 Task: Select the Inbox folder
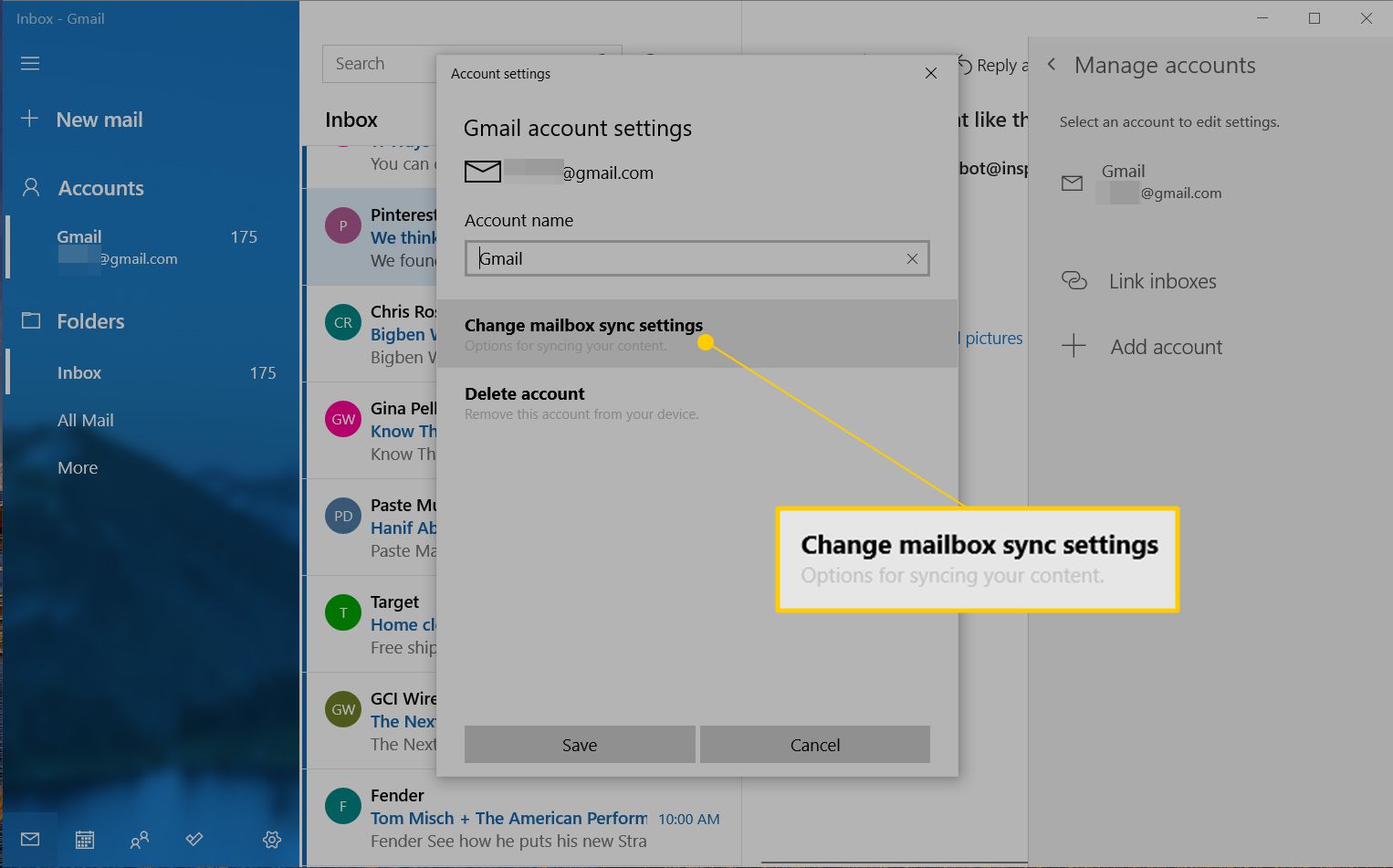pos(152,372)
